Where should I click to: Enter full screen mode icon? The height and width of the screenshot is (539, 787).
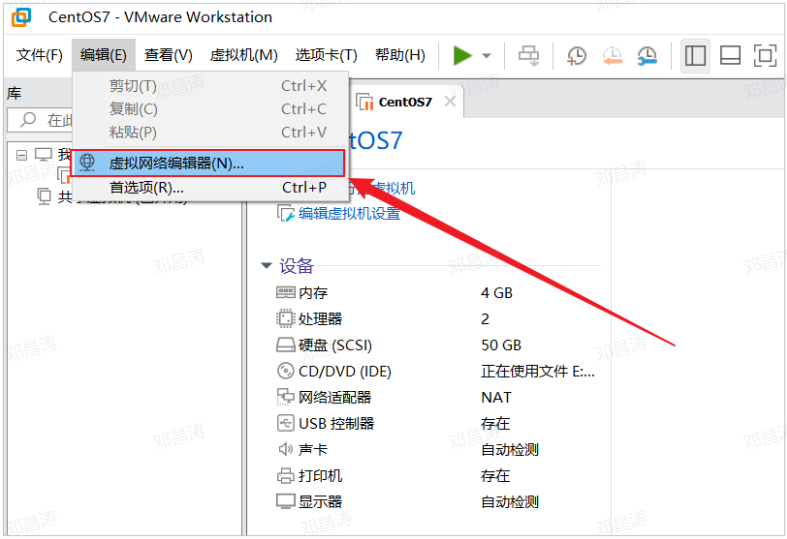764,56
